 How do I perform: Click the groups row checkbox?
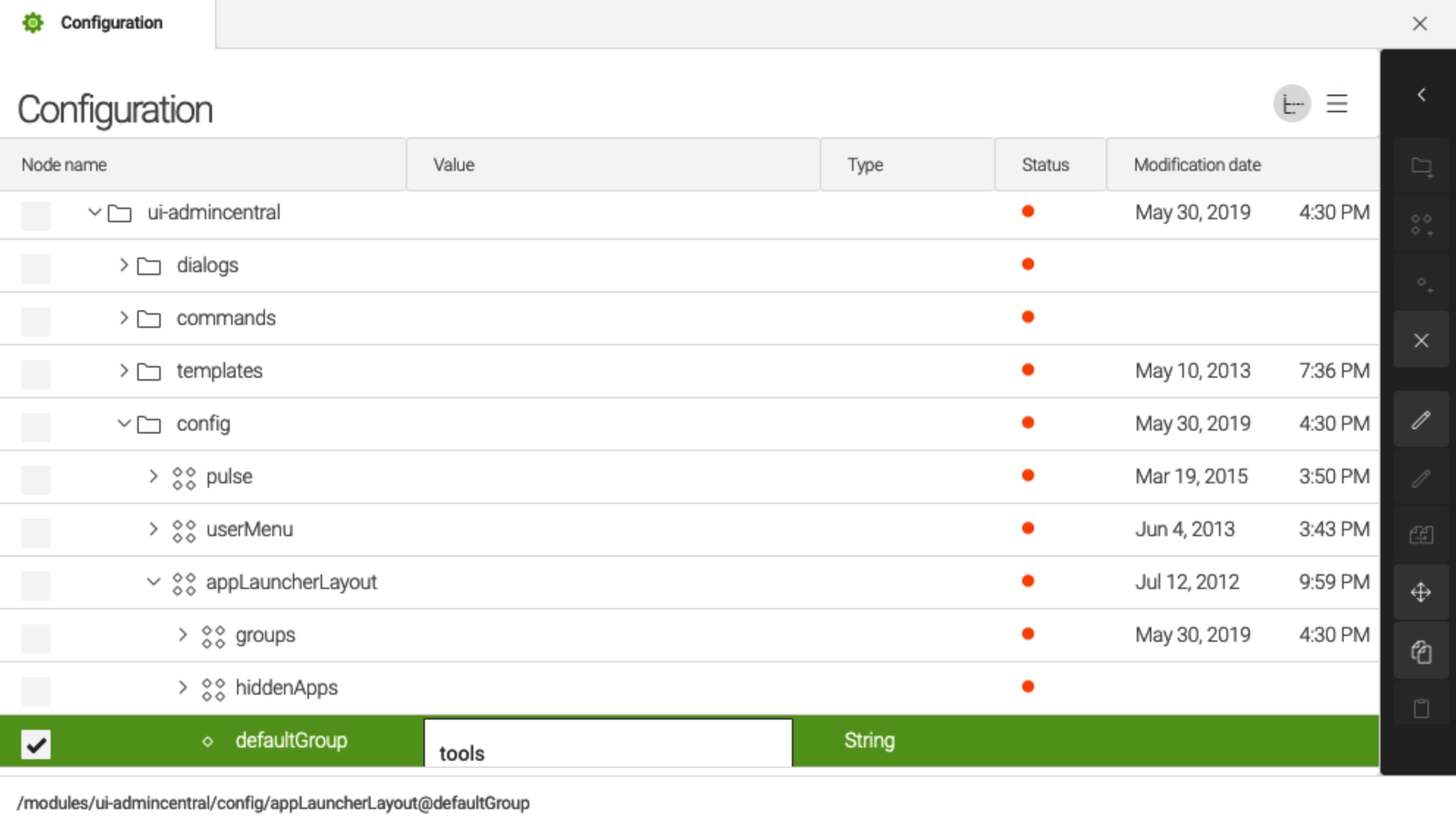point(36,638)
